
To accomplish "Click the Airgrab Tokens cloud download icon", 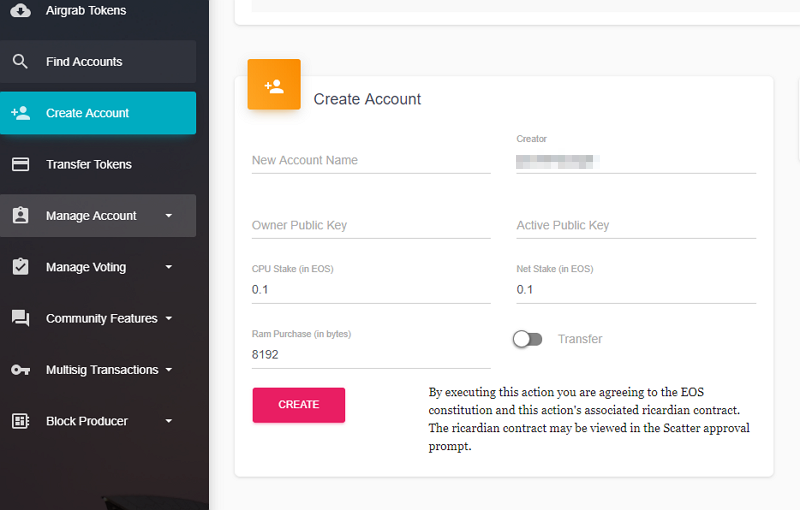I will (x=20, y=11).
